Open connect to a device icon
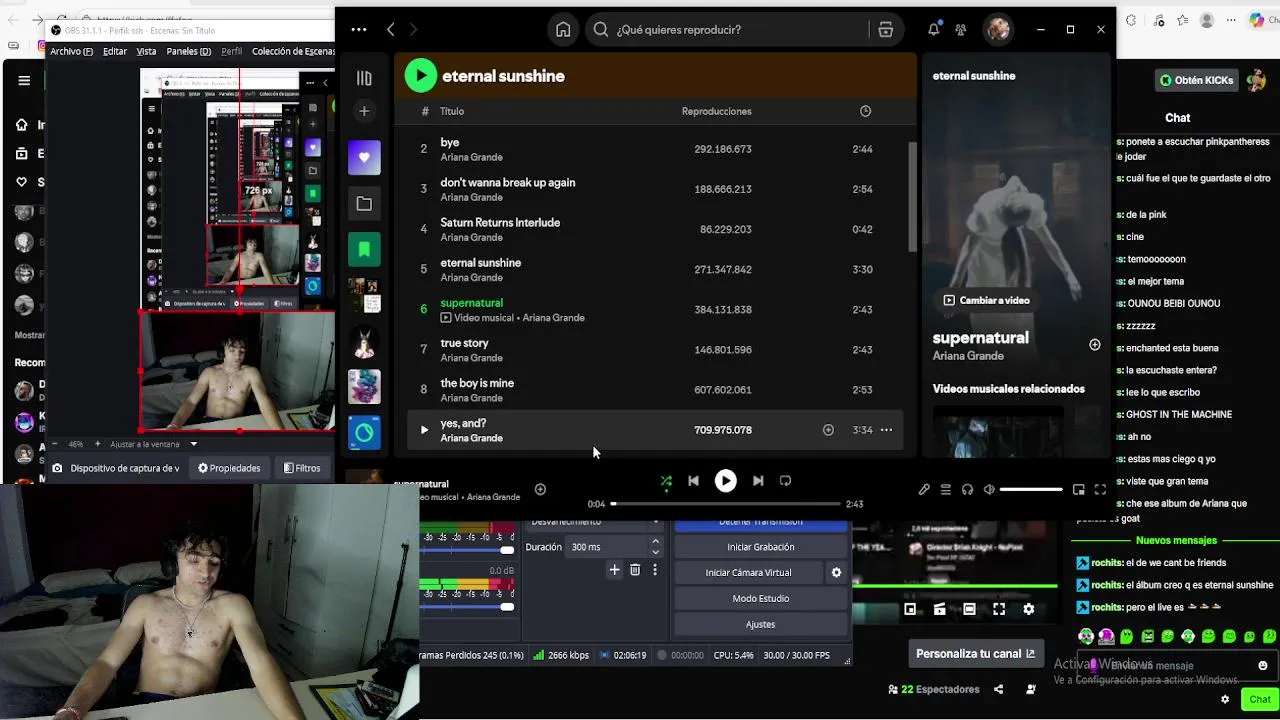This screenshot has height=720, width=1280. tap(967, 490)
